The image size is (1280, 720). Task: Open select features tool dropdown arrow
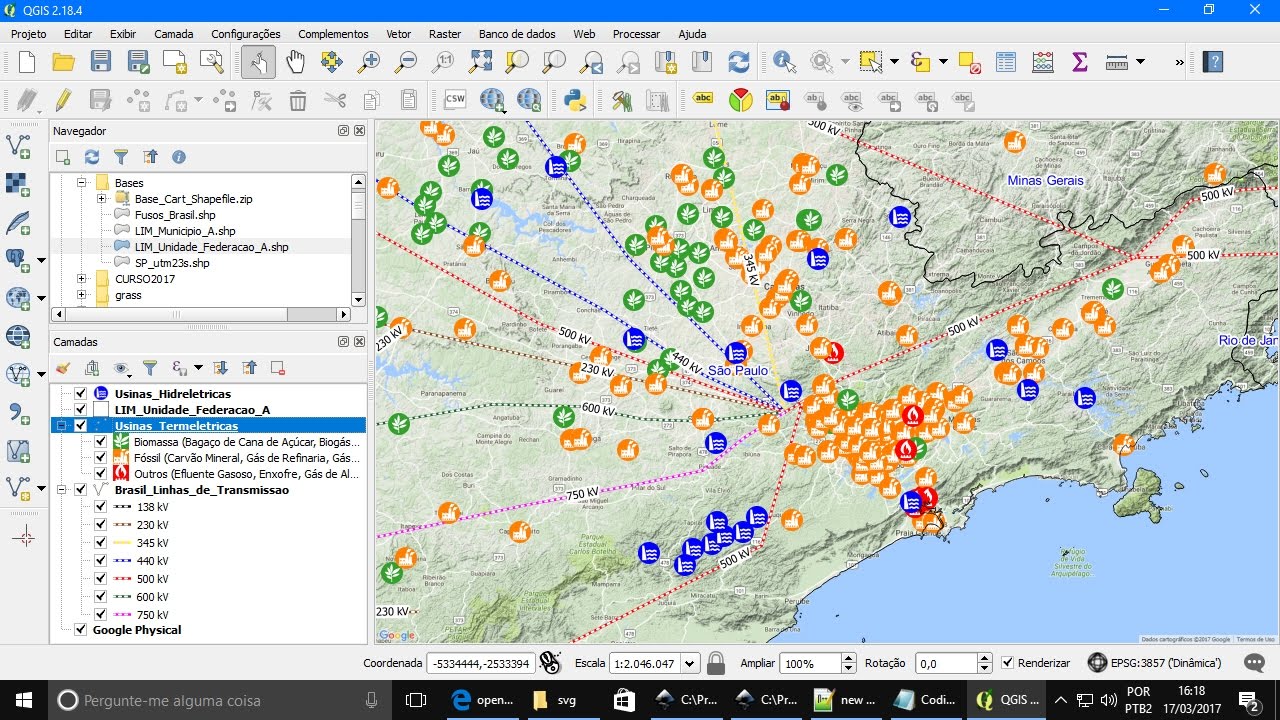coord(893,62)
